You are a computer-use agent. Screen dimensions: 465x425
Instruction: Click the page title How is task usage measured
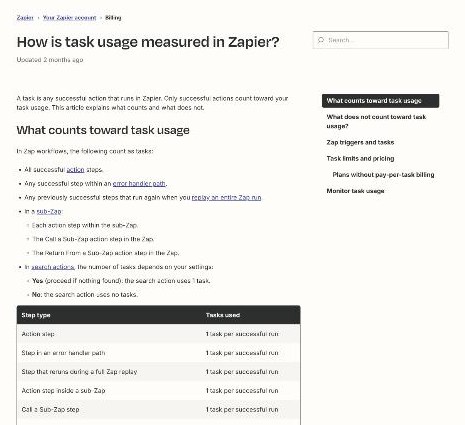(148, 42)
